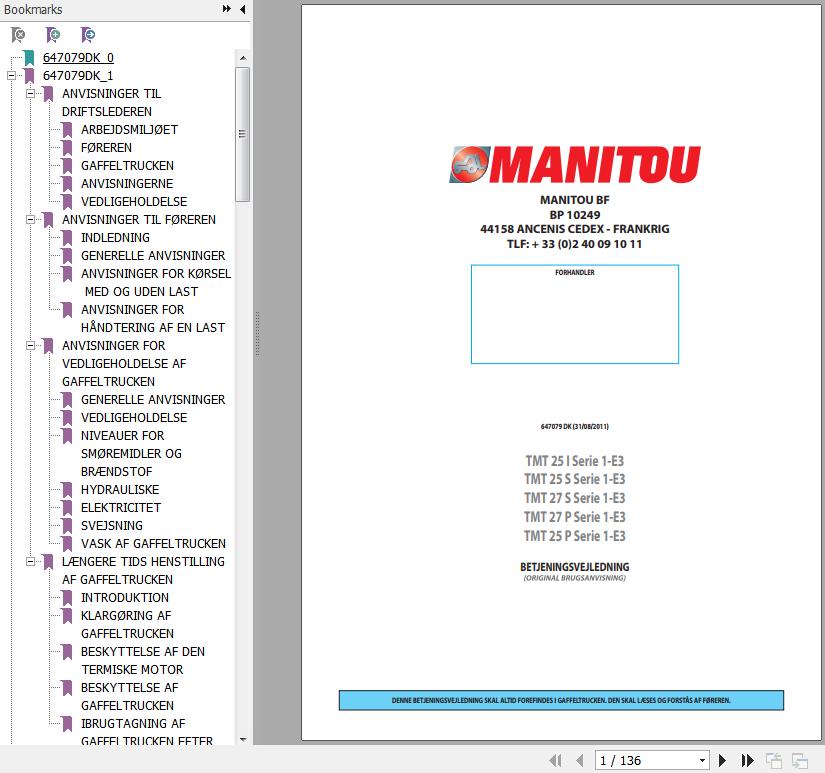Open HYDRAULISKE bookmark

point(120,490)
